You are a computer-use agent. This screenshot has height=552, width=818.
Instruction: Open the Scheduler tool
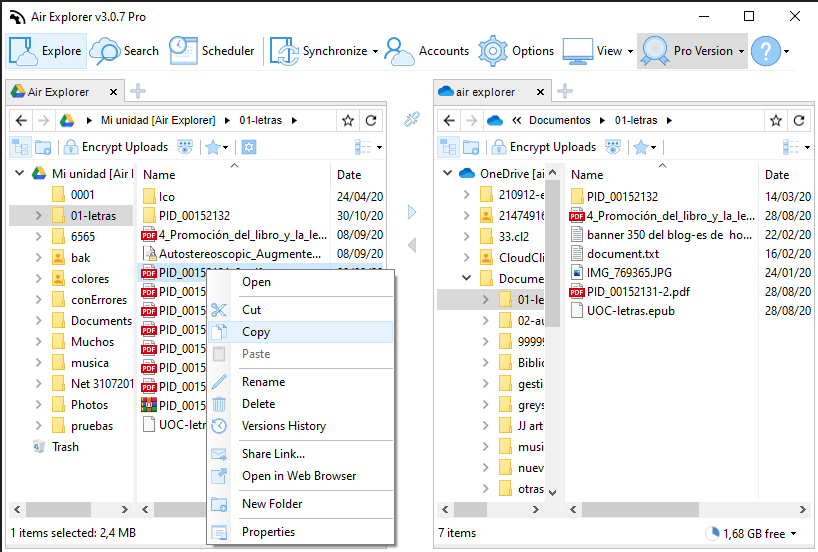pyautogui.click(x=212, y=51)
